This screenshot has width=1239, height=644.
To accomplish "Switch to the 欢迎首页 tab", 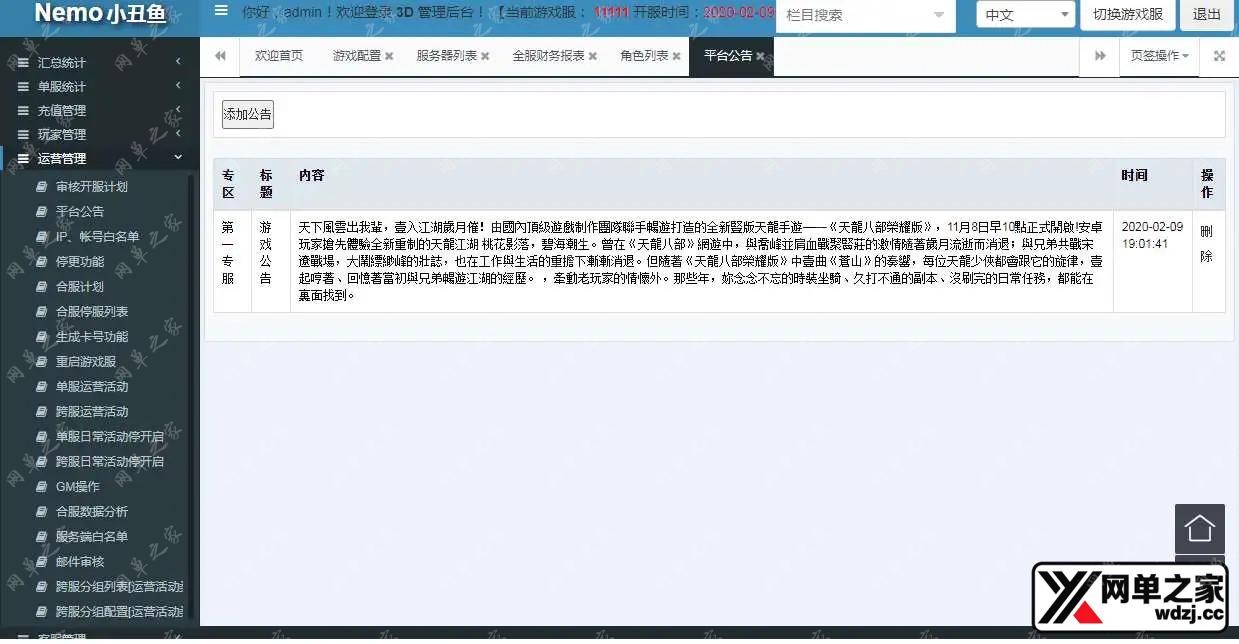I will pos(278,56).
